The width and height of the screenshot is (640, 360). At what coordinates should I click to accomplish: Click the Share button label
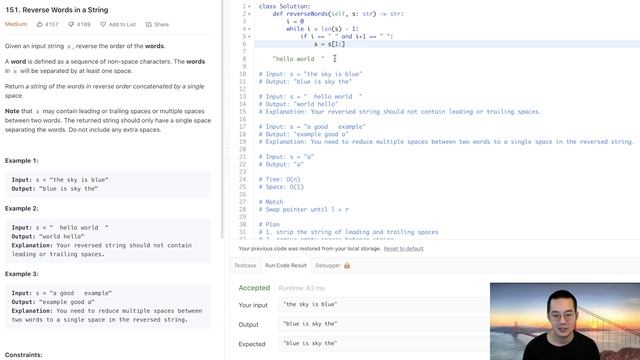tap(161, 24)
